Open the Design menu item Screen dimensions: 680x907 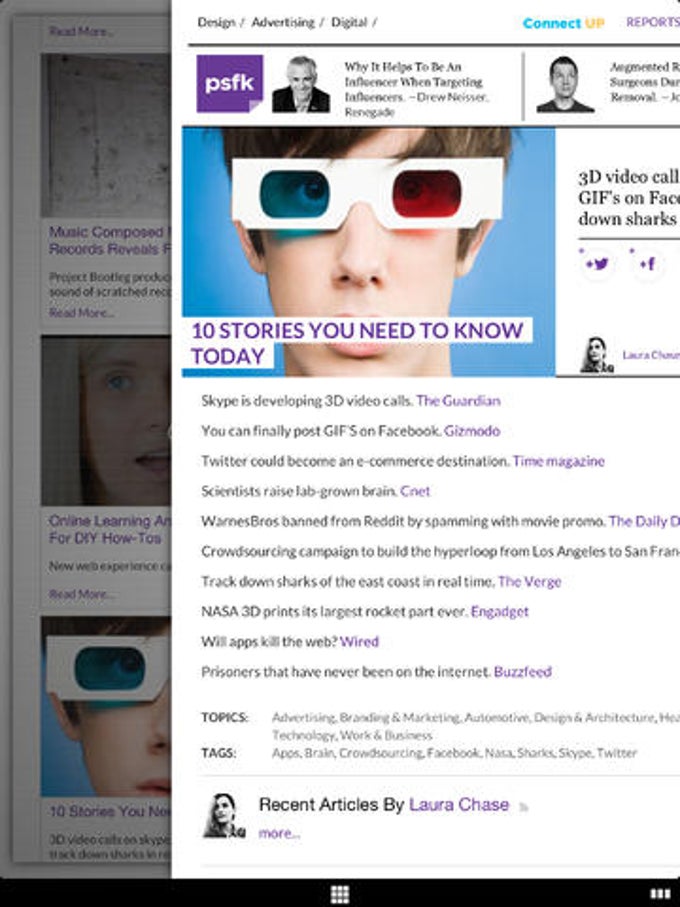click(216, 23)
